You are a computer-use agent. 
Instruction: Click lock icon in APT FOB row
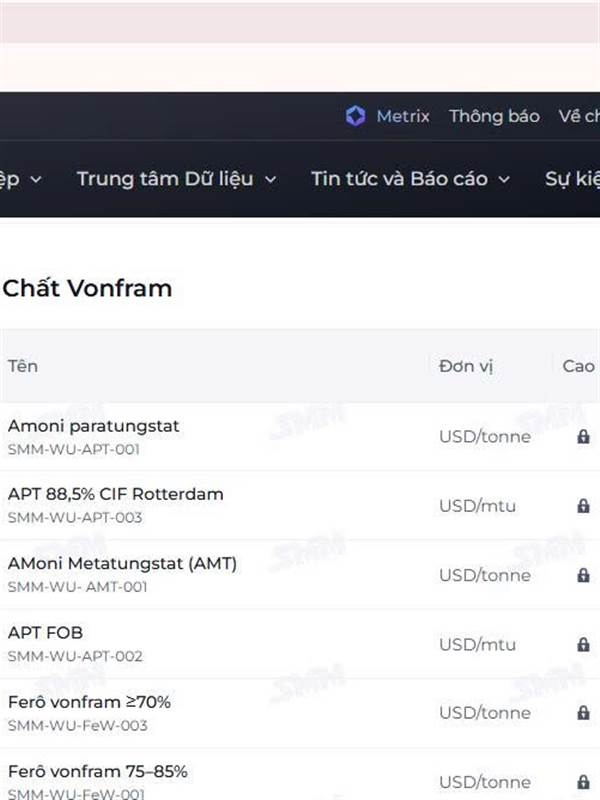583,644
